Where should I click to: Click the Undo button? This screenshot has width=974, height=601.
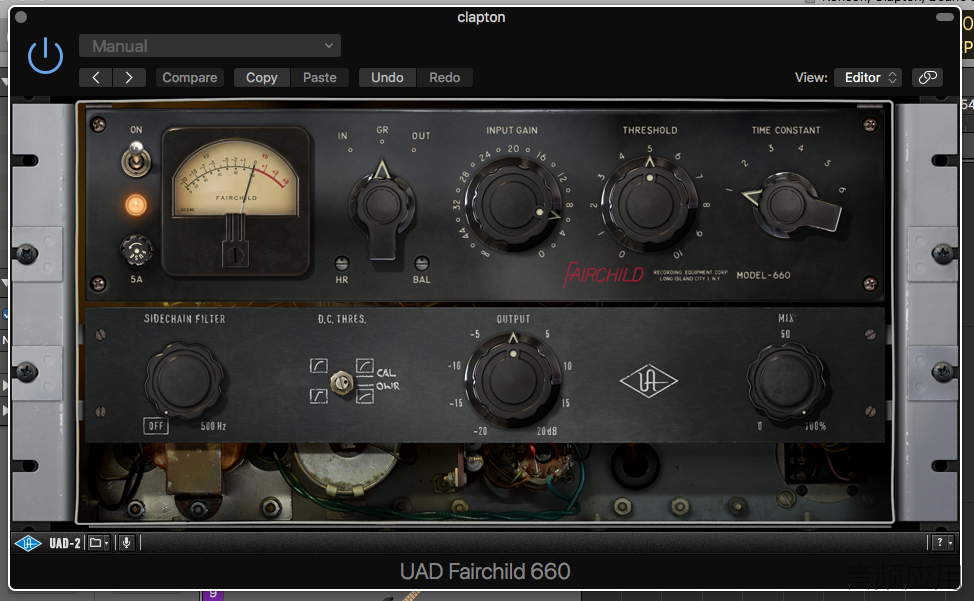point(387,78)
